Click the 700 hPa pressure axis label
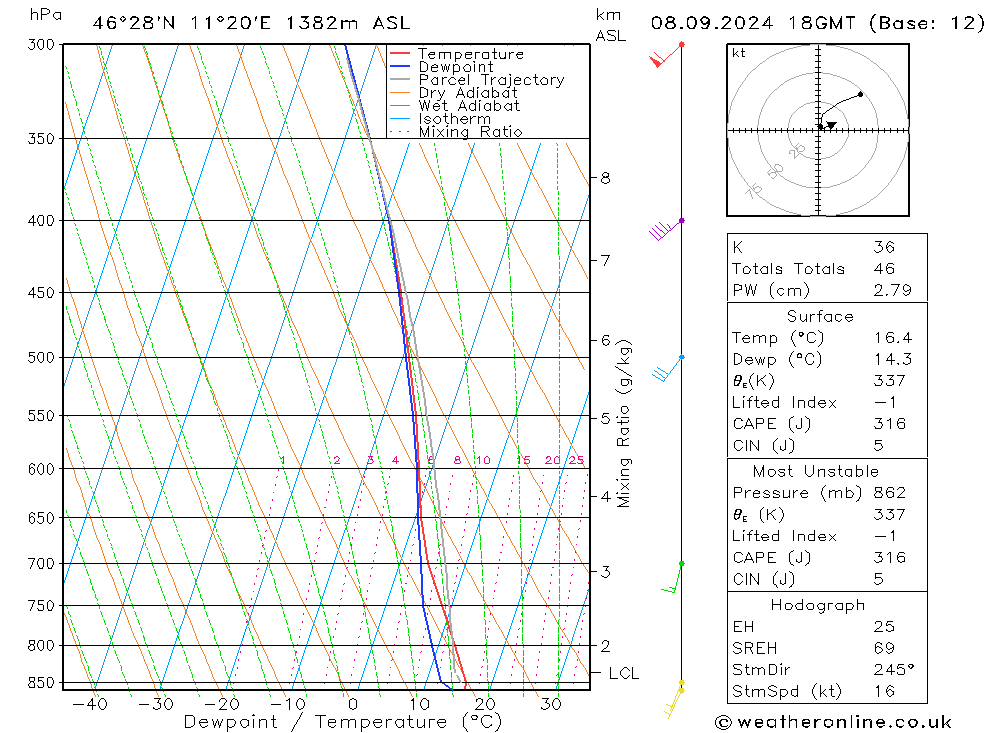Screen dimensions: 1000x733 (x=41, y=563)
